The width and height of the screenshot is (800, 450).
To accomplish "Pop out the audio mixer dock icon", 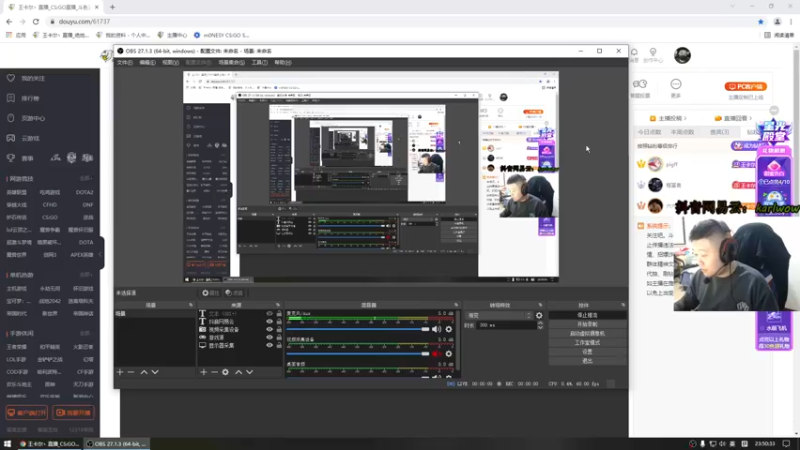I will [457, 305].
